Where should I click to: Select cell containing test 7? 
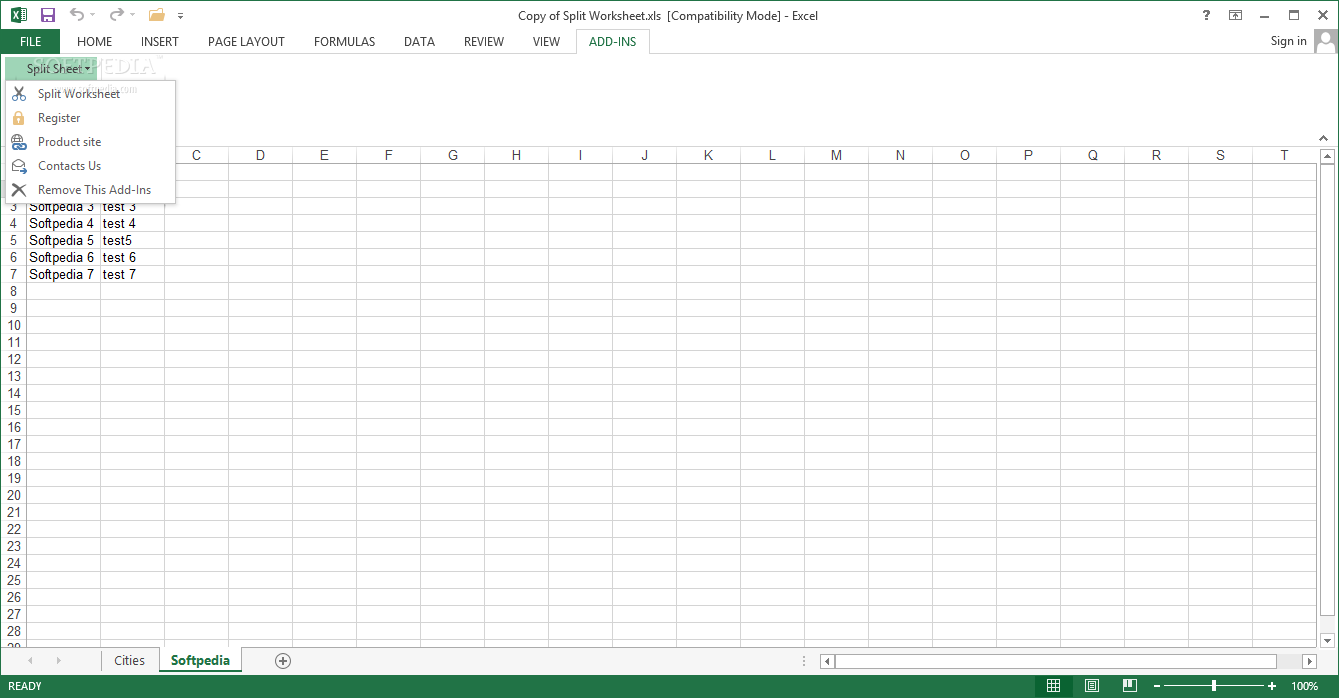(x=132, y=274)
